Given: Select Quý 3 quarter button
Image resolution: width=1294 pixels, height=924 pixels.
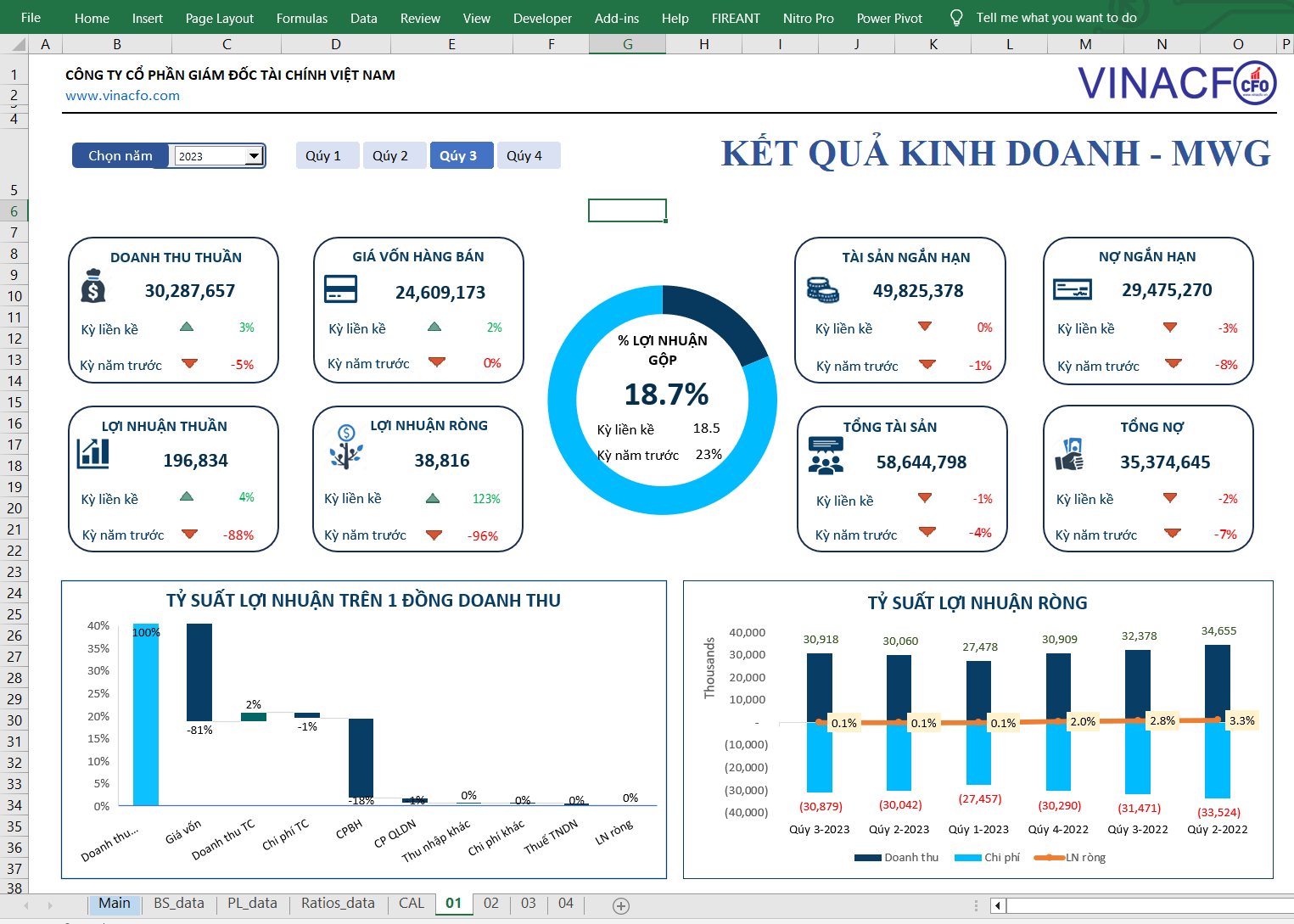Looking at the screenshot, I should (462, 155).
